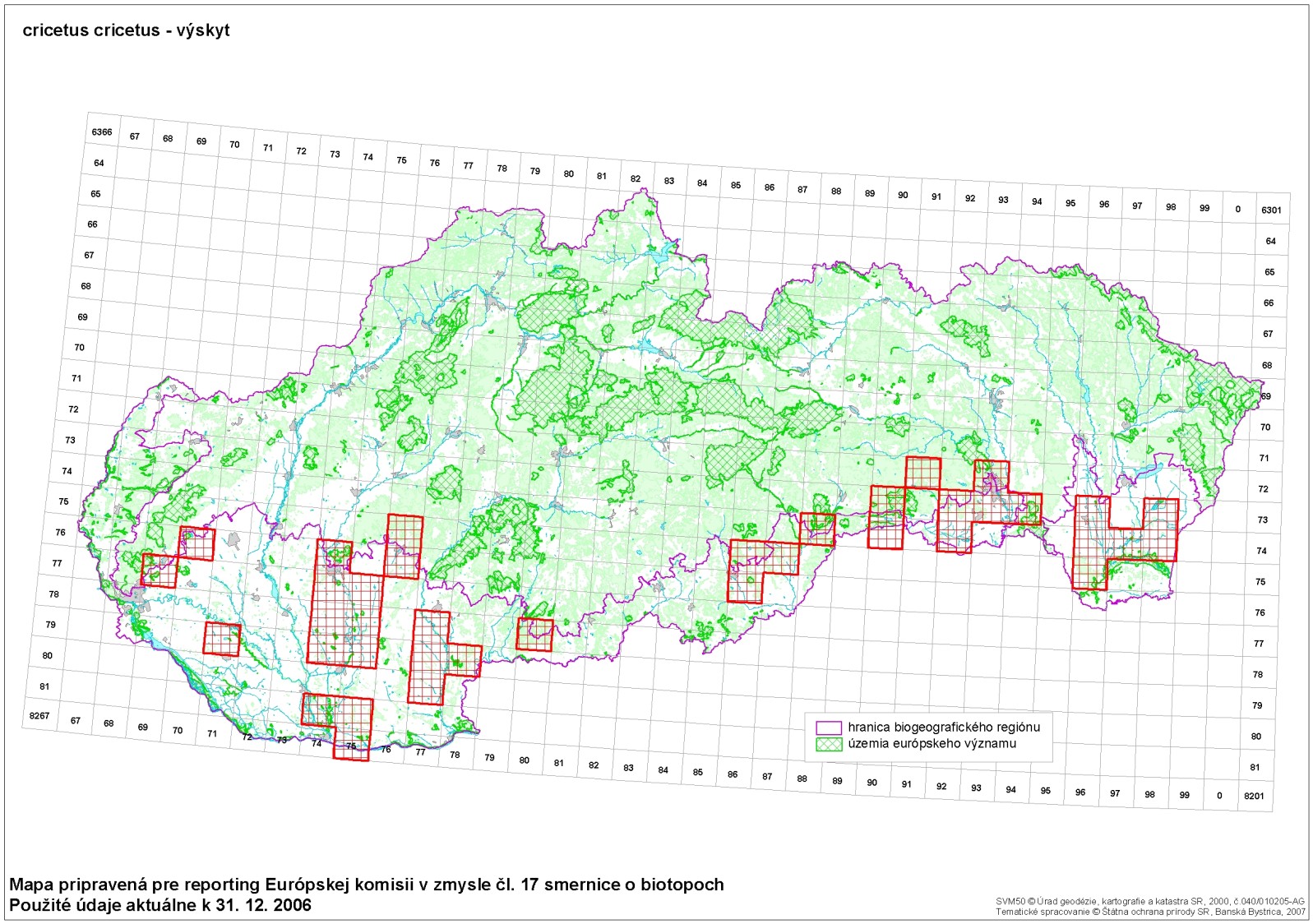This screenshot has height=924, width=1313.
Task: Select legend text 'hranica biogeografického regiónu'
Action: pos(944,728)
